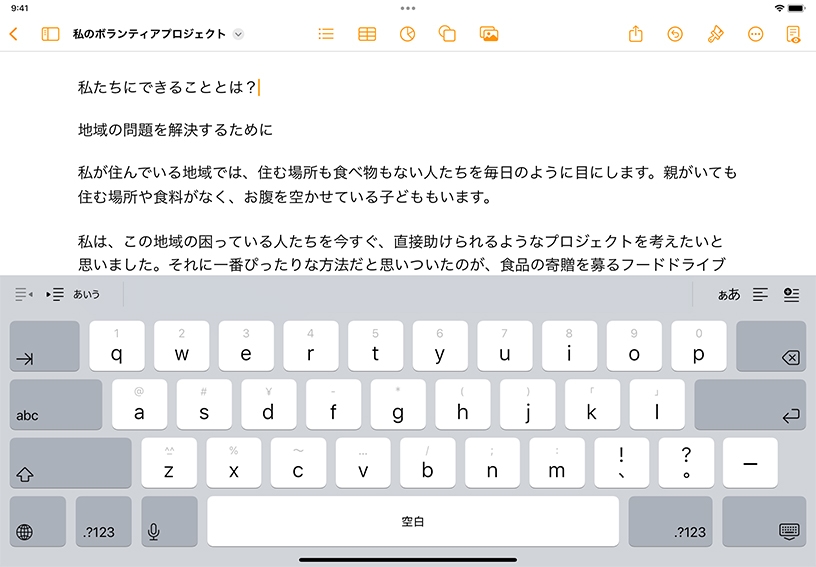Switch keyboard to abc mode

coord(56,405)
